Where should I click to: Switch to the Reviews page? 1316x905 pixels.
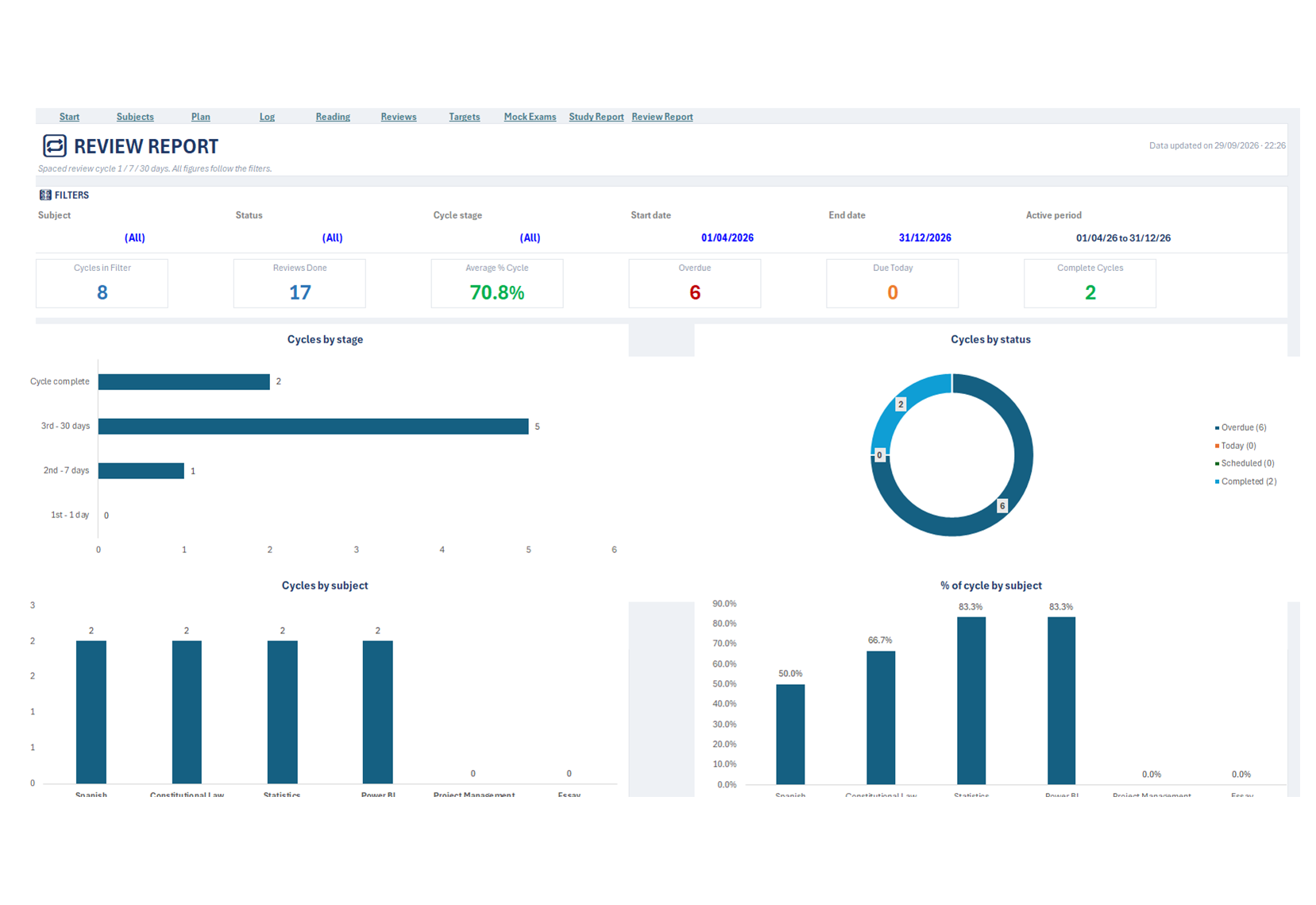tap(399, 117)
